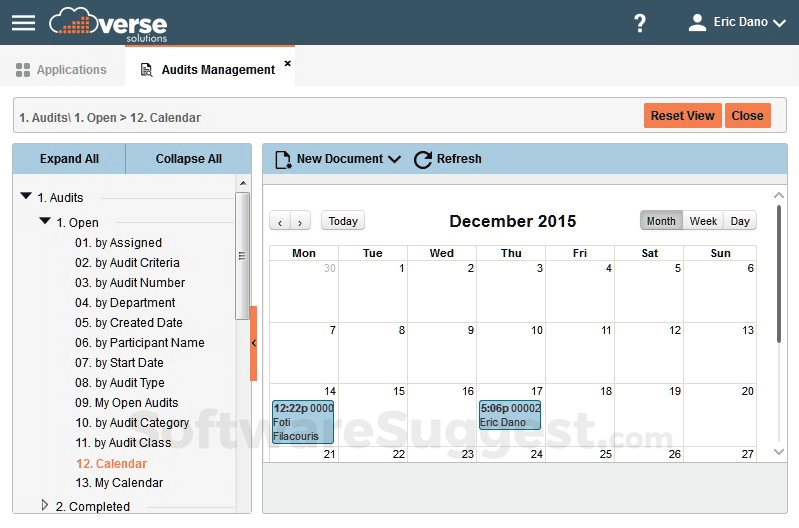Viewport: 799px width, 528px height.
Task: Open the hamburger main menu
Action: coord(23,22)
